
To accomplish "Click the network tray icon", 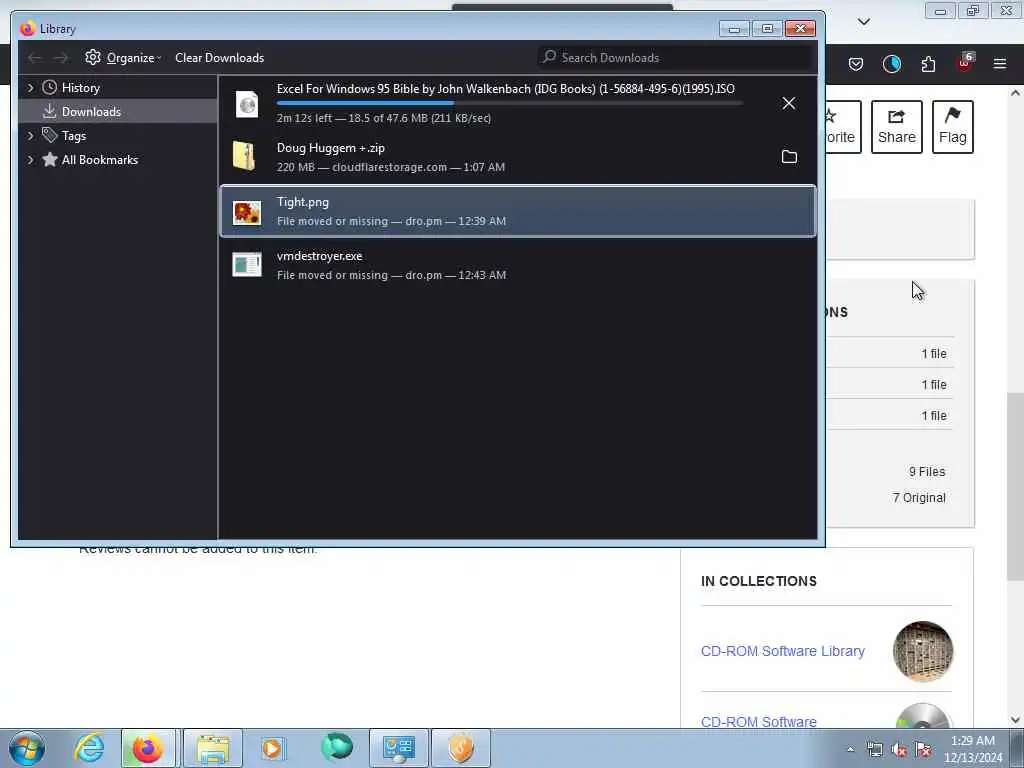I will point(874,750).
